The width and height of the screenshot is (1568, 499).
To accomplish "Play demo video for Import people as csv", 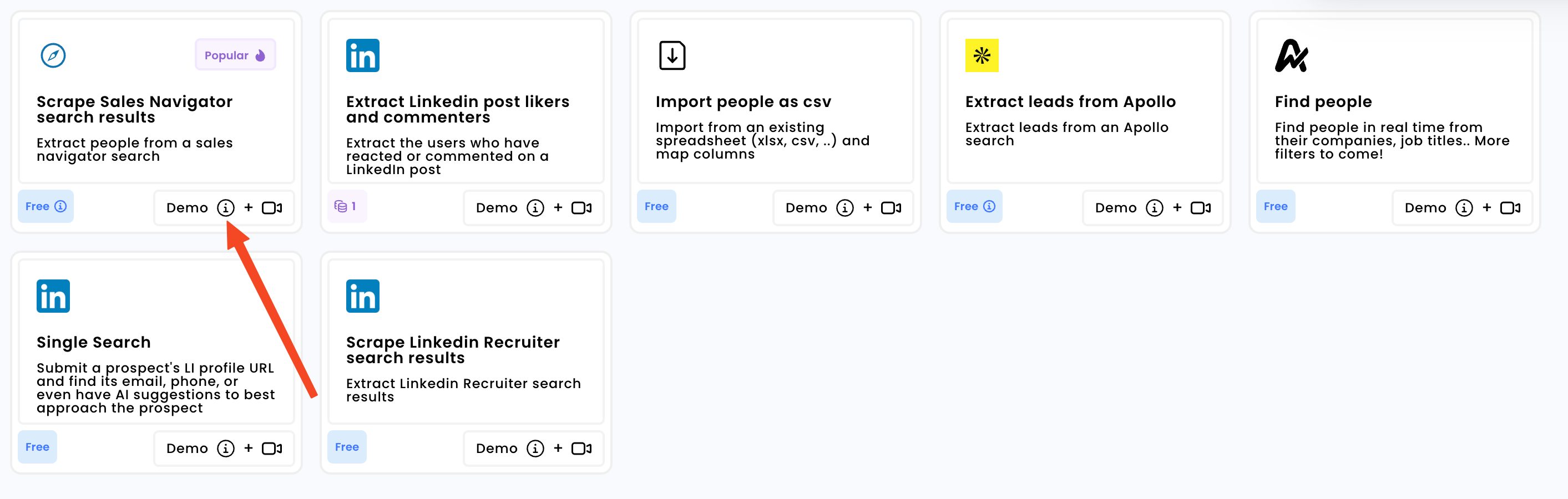I will (x=891, y=208).
